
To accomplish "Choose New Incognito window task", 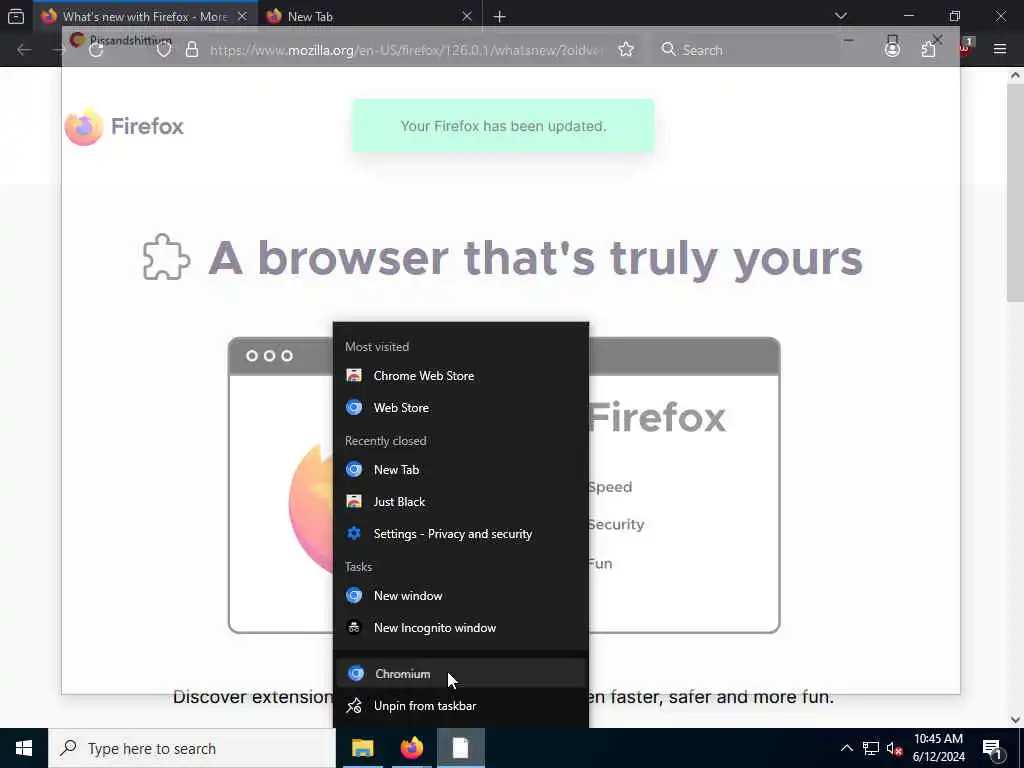I will (460, 628).
